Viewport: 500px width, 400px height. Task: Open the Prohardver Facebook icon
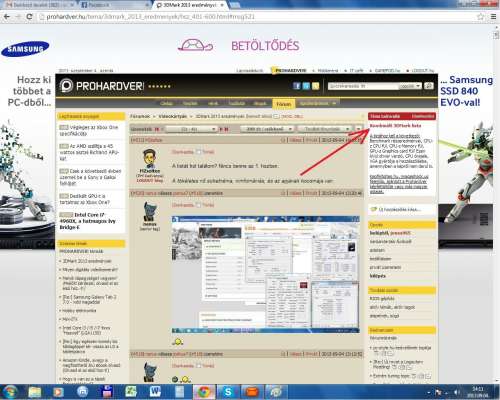click(297, 86)
